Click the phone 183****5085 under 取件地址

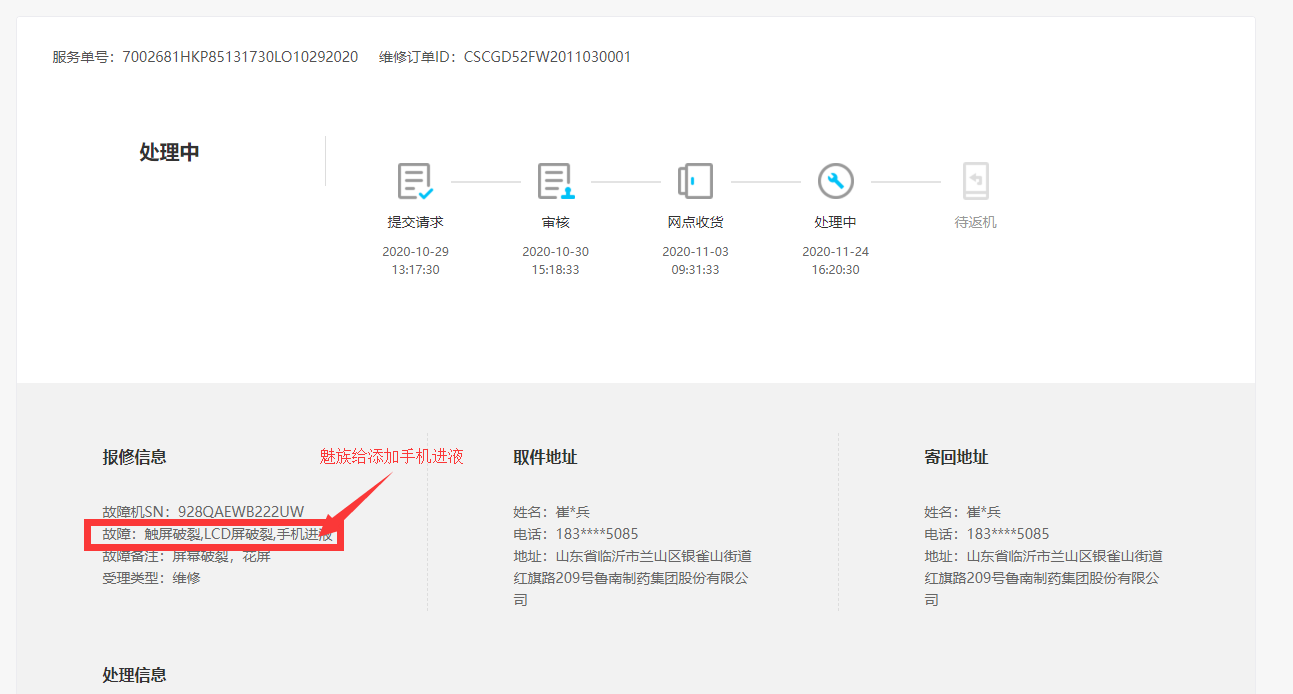point(597,534)
